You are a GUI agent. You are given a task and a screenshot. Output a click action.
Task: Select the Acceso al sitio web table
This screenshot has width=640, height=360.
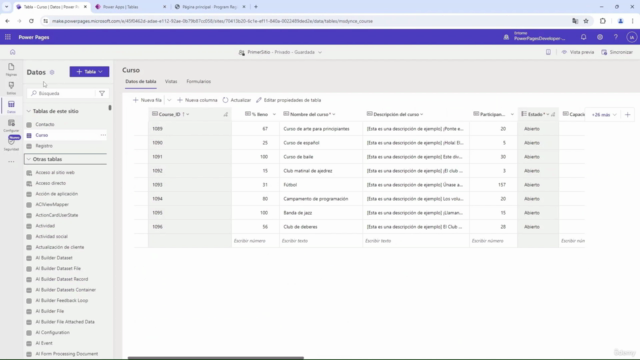(55, 173)
